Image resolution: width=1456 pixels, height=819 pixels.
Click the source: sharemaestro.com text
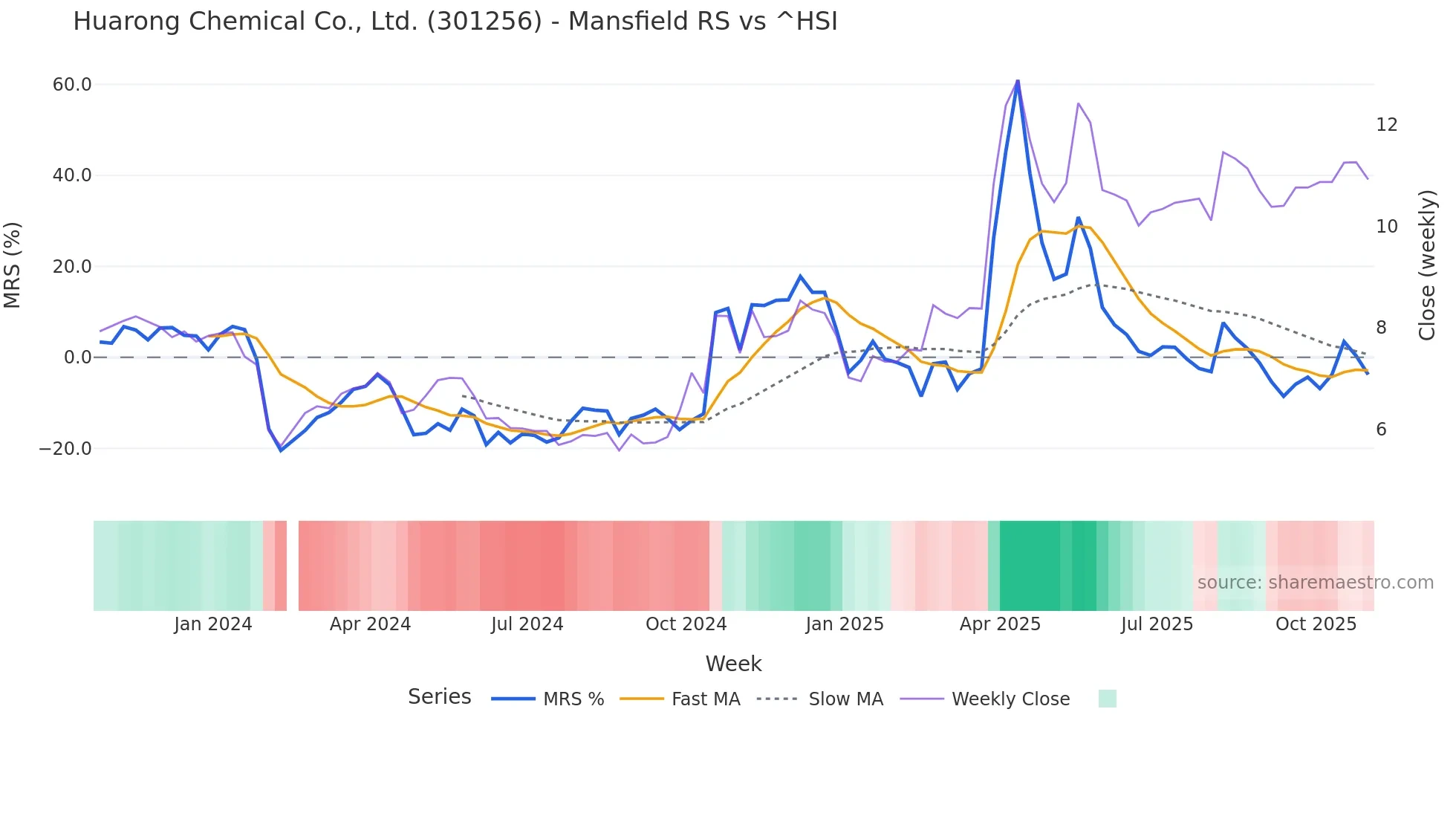1316,583
